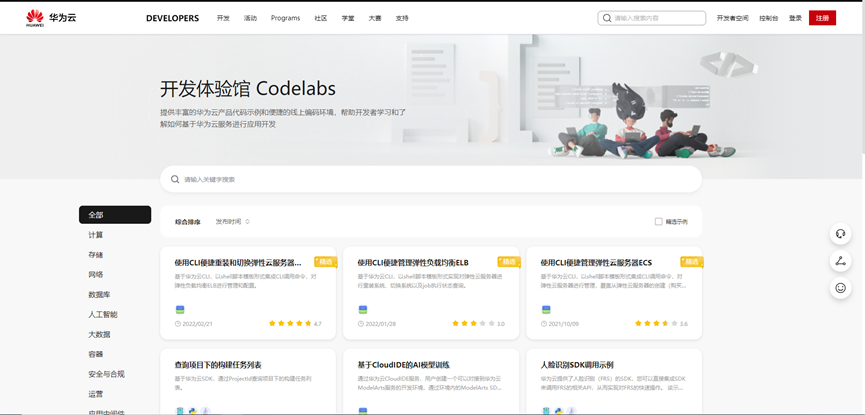This screenshot has width=865, height=415.
Task: Click the shell icon on the ELB management card
Action: coord(362,310)
